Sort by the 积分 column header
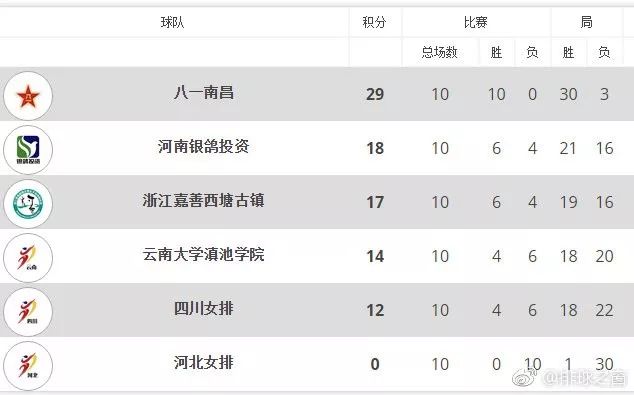The height and width of the screenshot is (395, 634). [x=374, y=22]
